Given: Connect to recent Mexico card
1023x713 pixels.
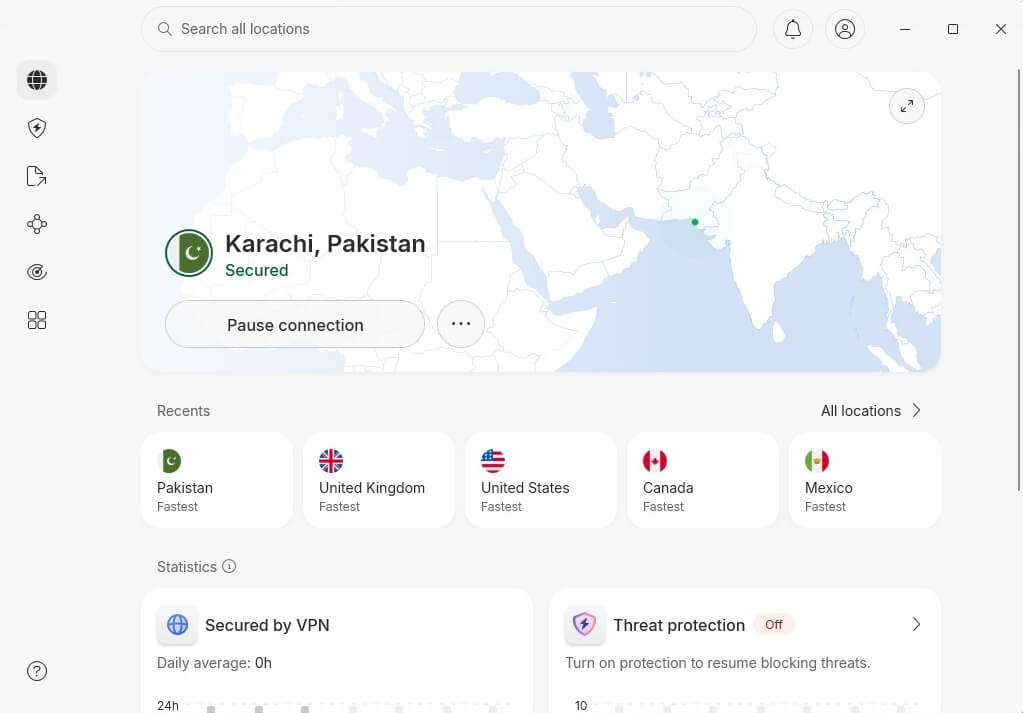Looking at the screenshot, I should (x=864, y=480).
